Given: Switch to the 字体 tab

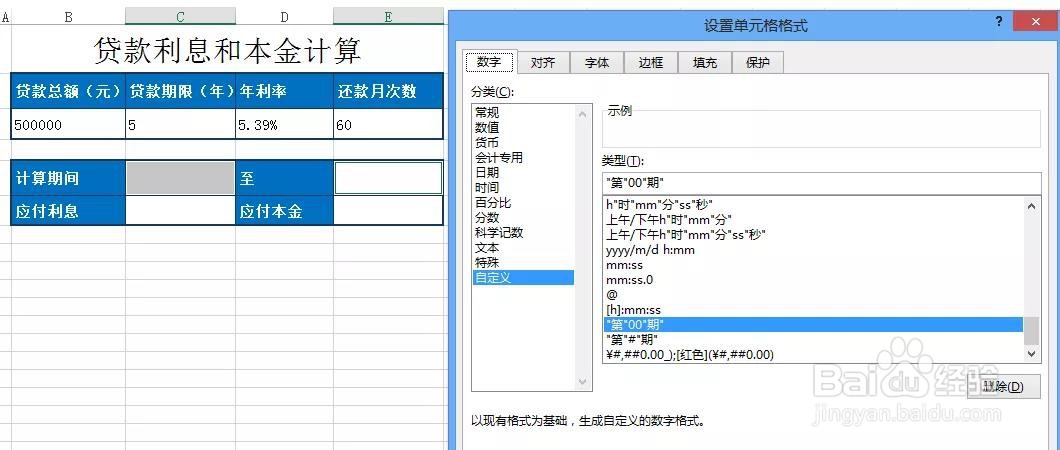Looking at the screenshot, I should (597, 63).
